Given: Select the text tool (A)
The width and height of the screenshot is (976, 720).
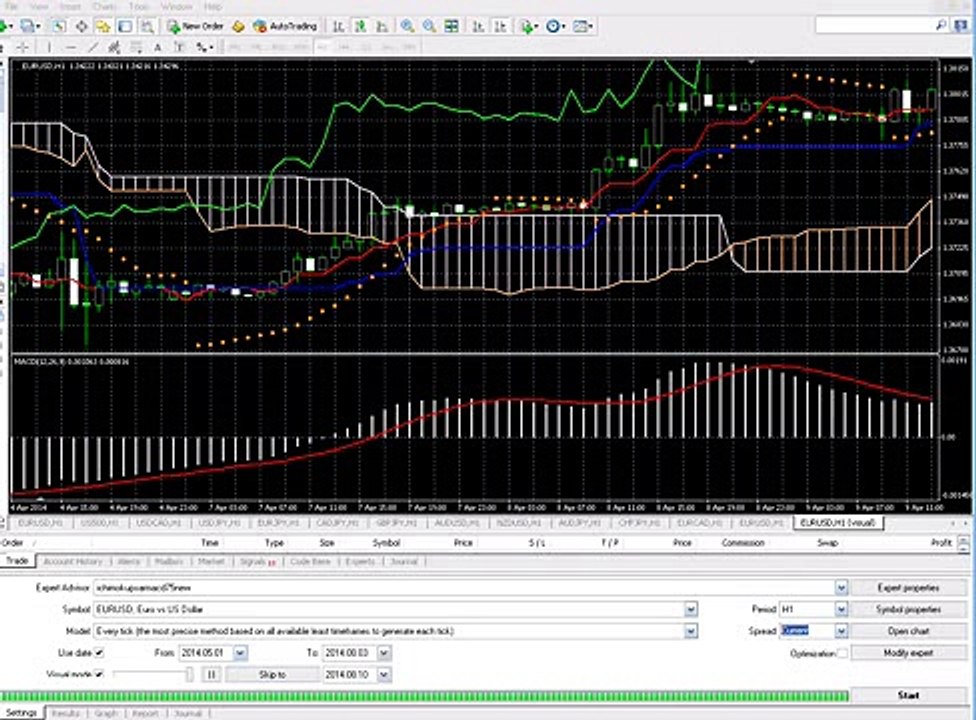Looking at the screenshot, I should click(x=157, y=47).
